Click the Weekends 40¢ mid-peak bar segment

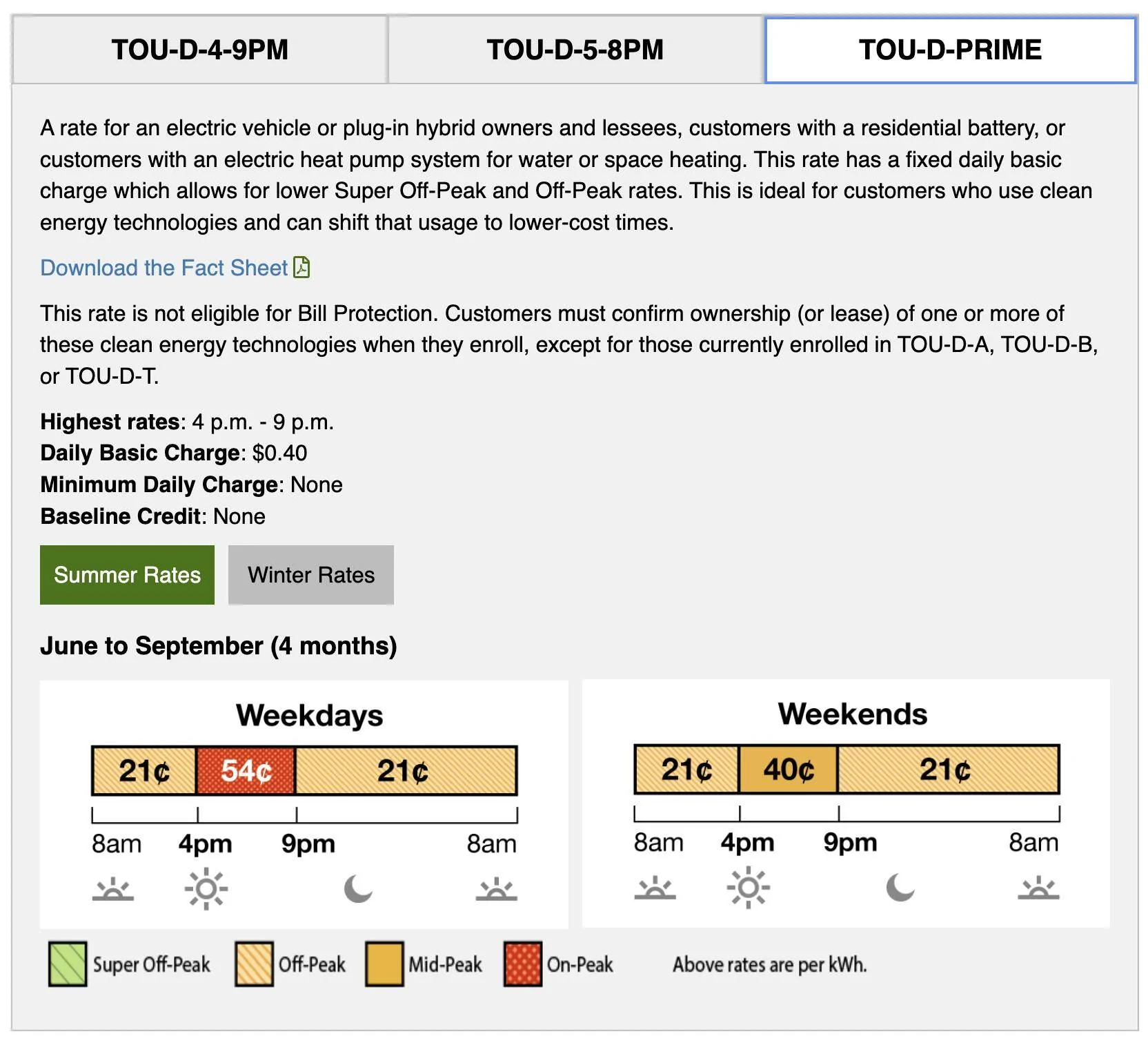pyautogui.click(x=789, y=770)
